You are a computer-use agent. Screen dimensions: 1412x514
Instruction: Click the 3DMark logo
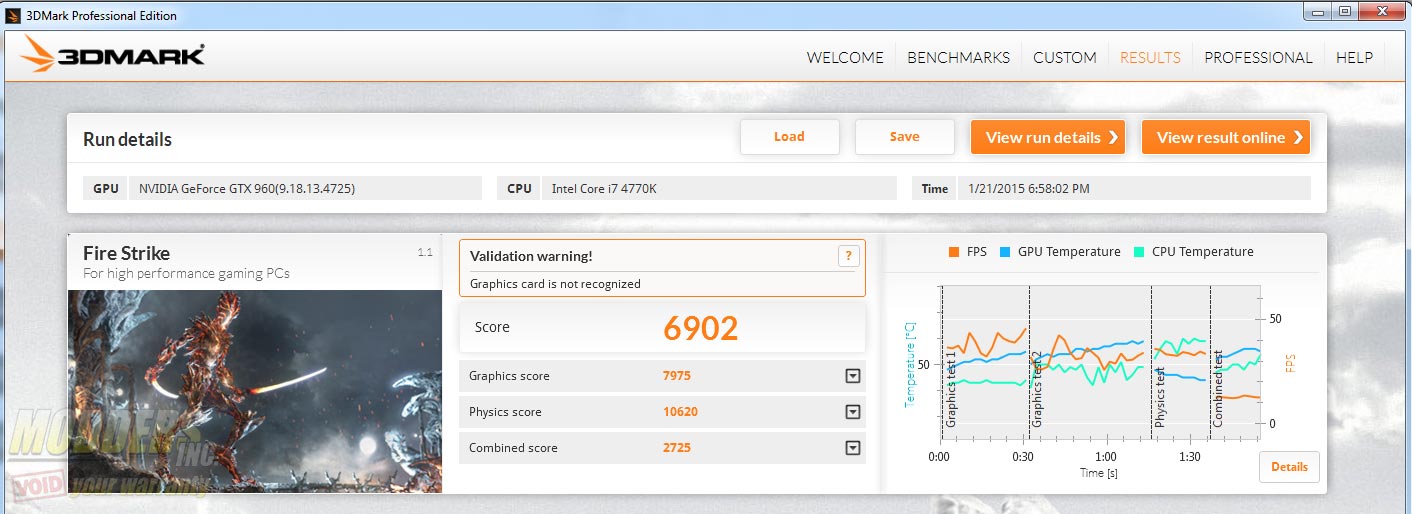tap(112, 55)
